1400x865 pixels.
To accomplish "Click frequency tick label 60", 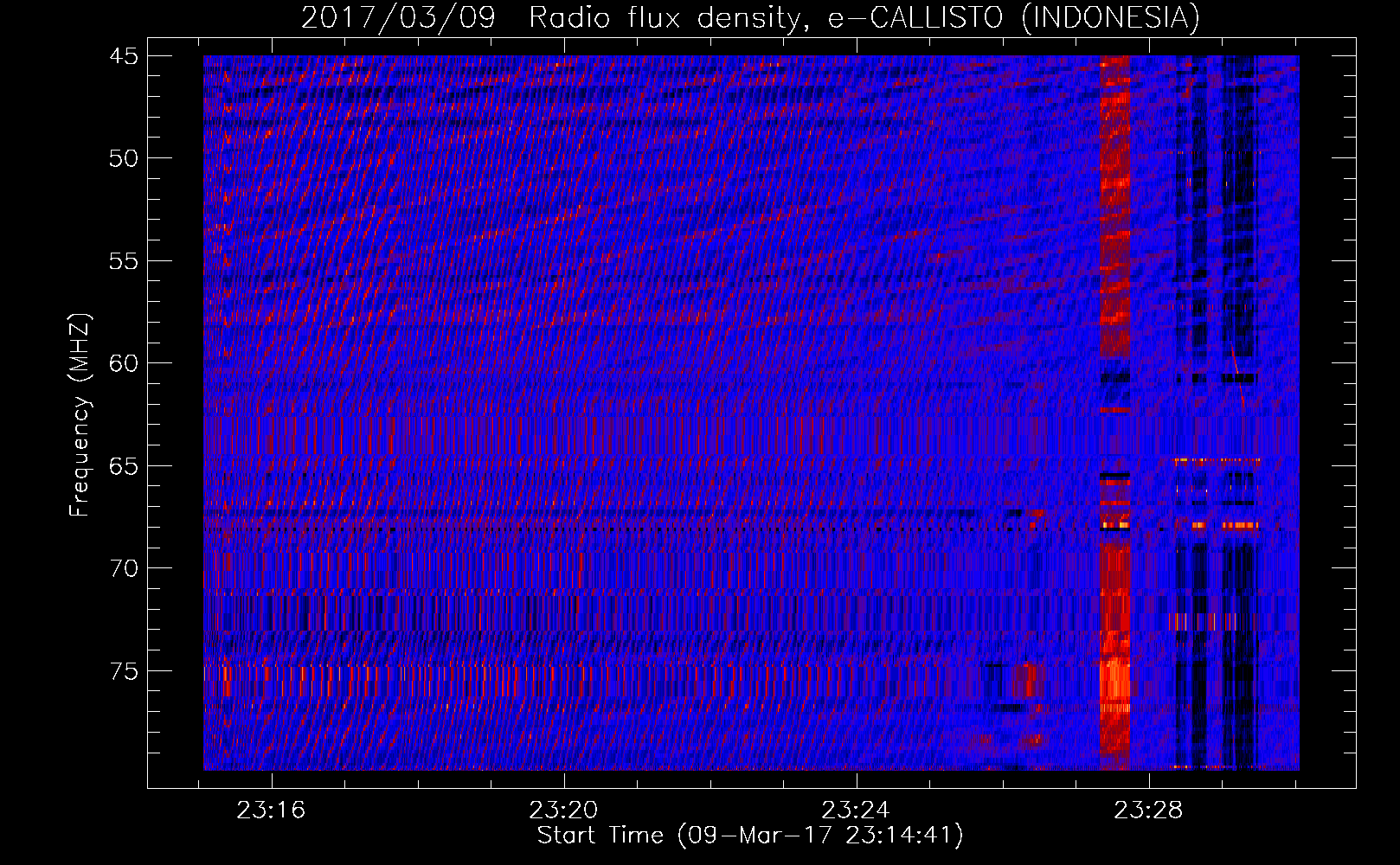I will click(123, 363).
